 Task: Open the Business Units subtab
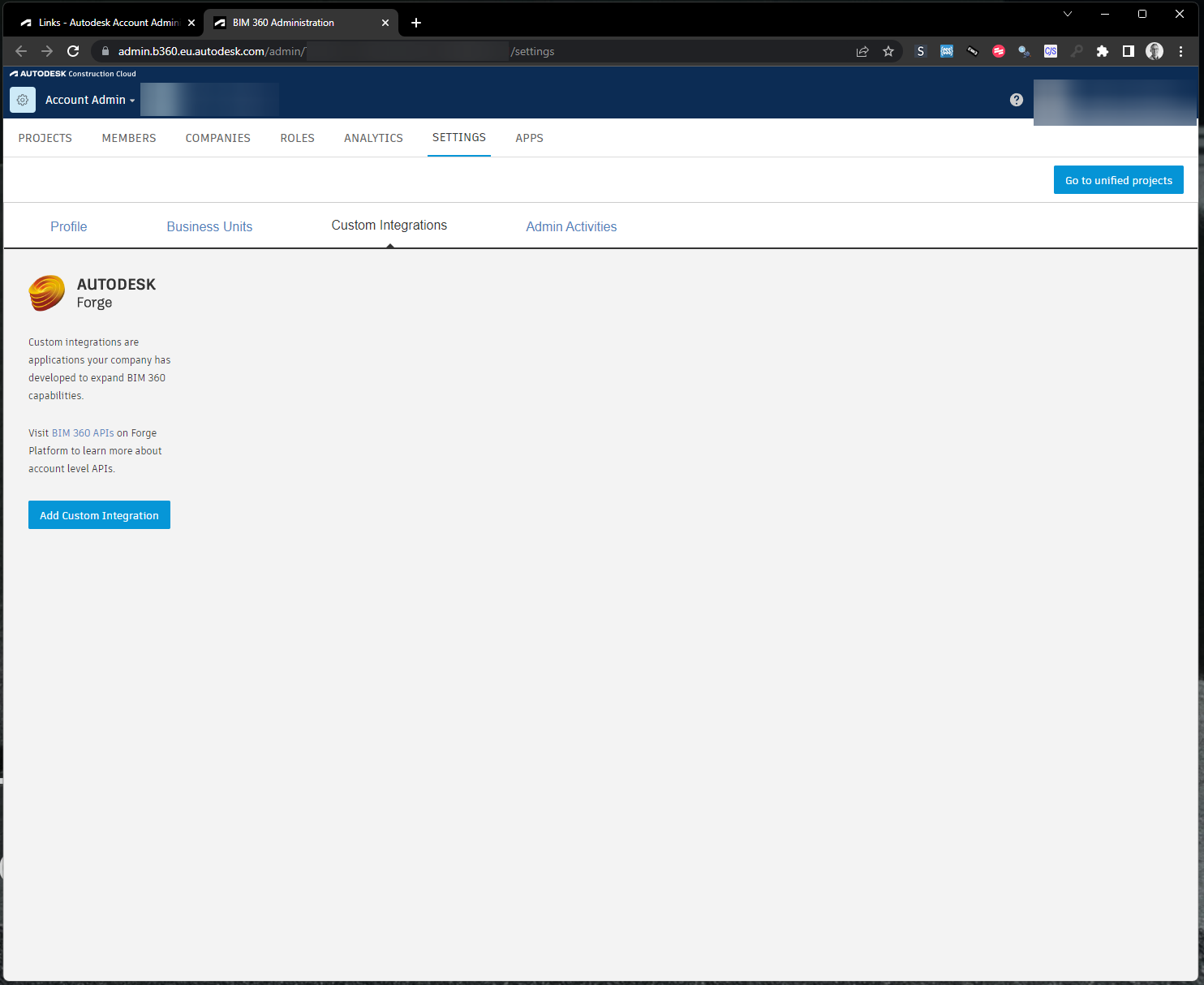[209, 226]
